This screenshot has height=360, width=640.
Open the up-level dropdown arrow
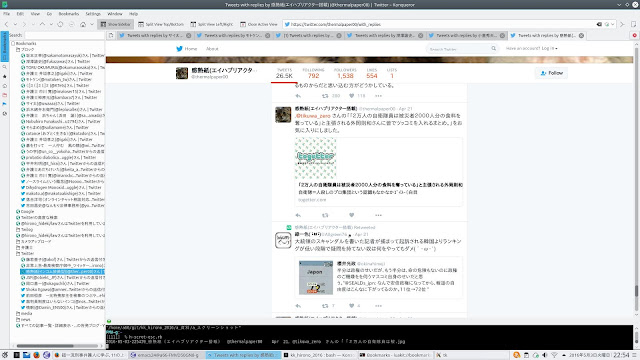pyautogui.click(x=51, y=24)
